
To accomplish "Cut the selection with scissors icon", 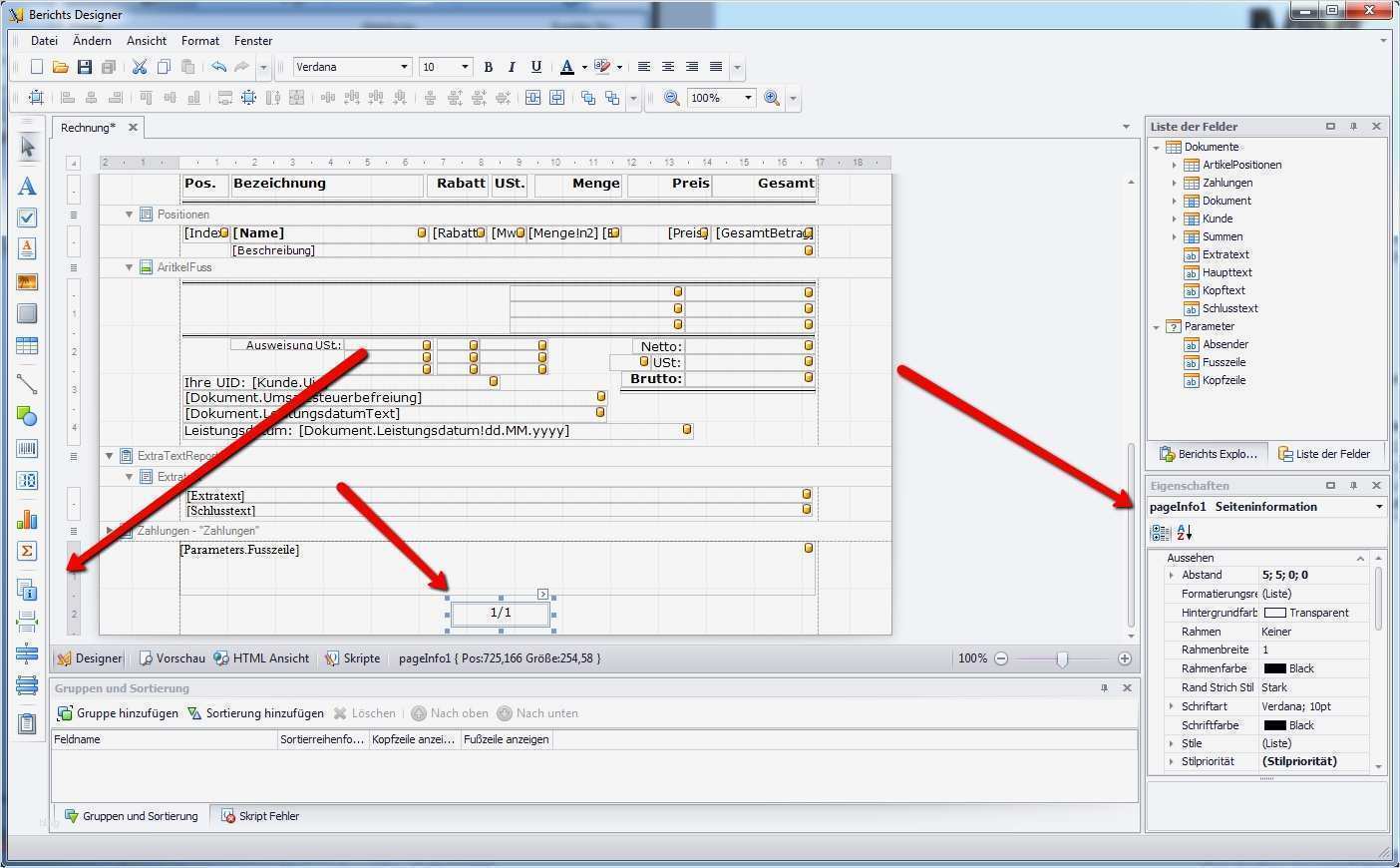I will point(140,67).
